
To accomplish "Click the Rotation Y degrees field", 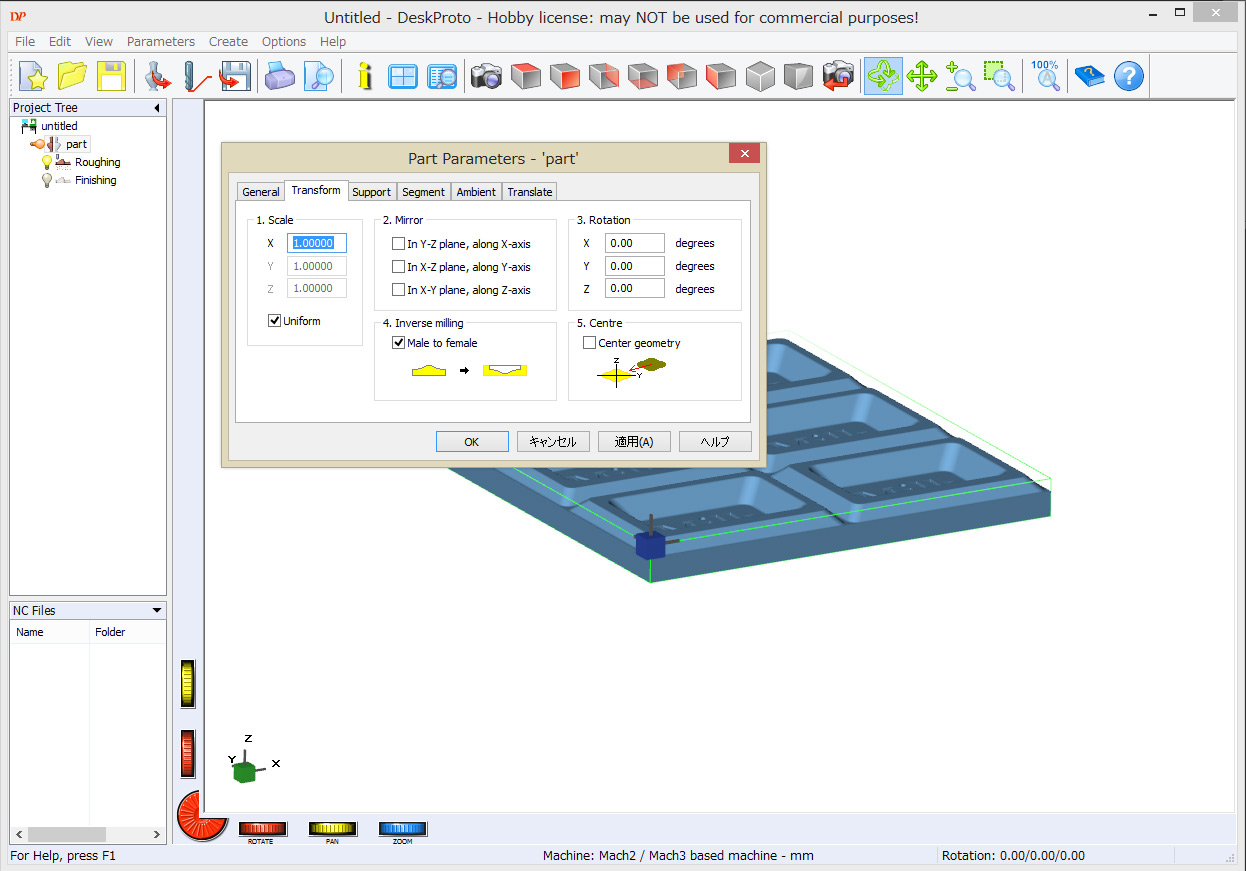I will 635,266.
